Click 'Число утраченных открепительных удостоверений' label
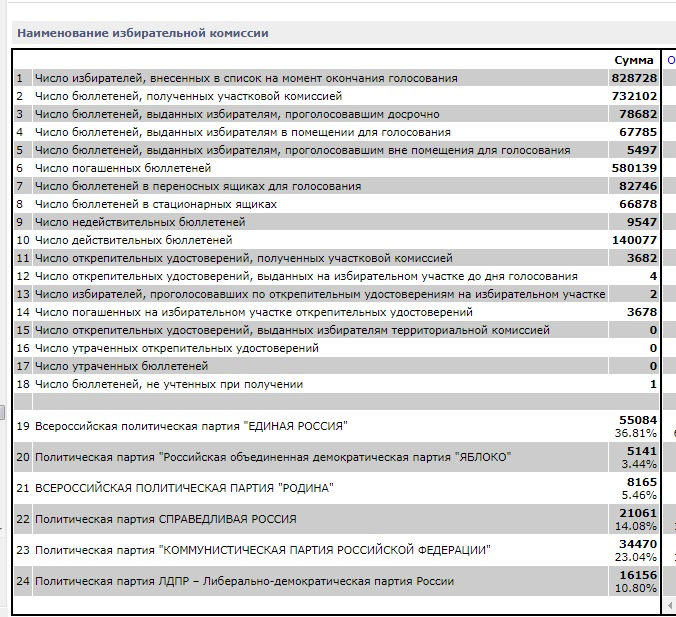676x617 pixels. click(x=177, y=348)
